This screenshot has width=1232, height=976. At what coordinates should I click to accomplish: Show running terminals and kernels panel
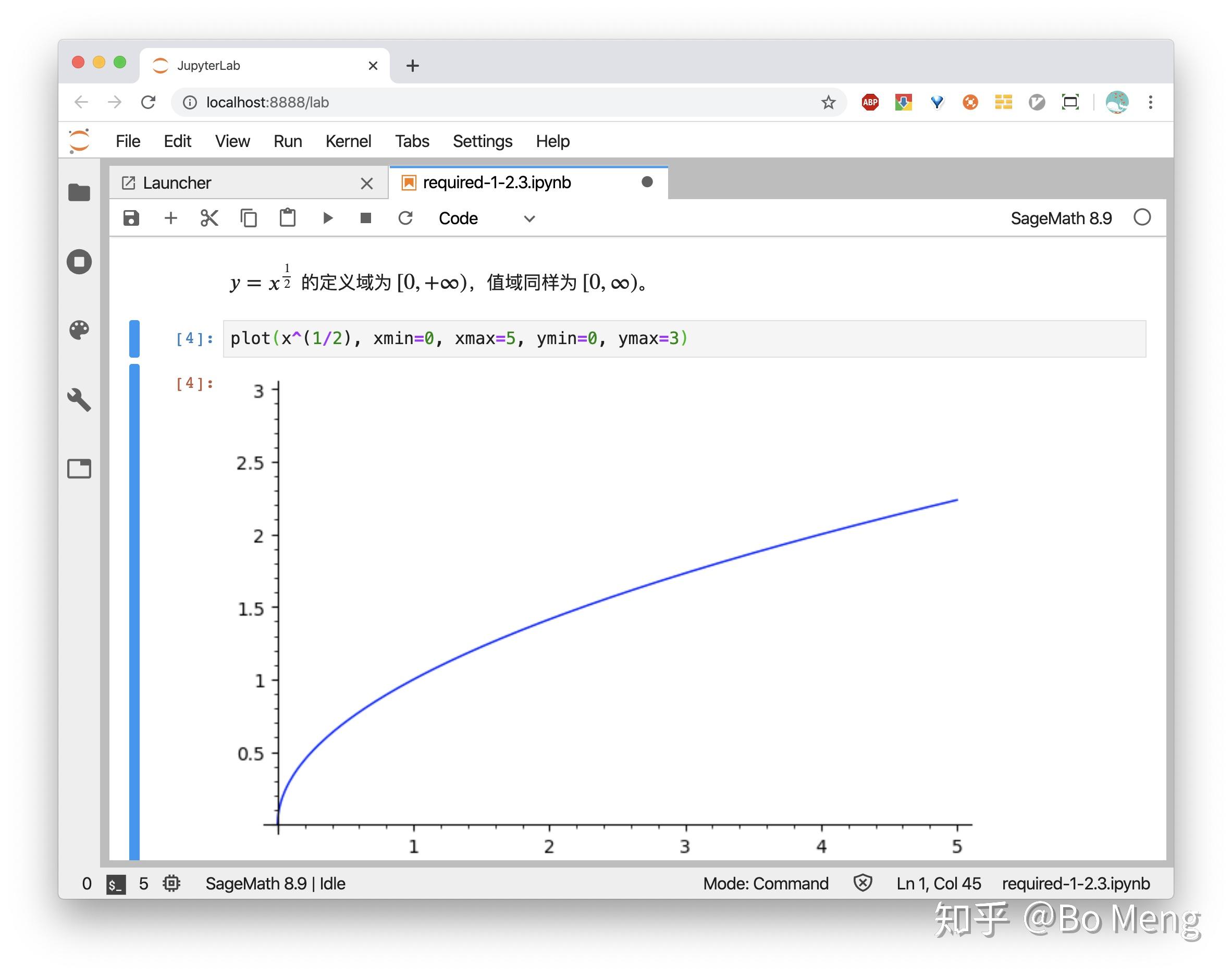click(x=79, y=262)
